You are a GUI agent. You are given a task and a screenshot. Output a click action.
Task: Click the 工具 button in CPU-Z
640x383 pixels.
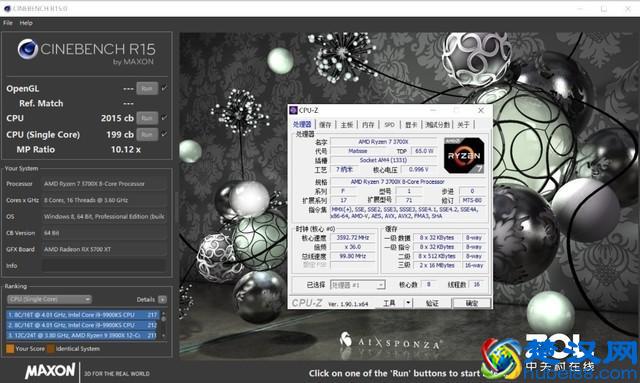click(389, 303)
